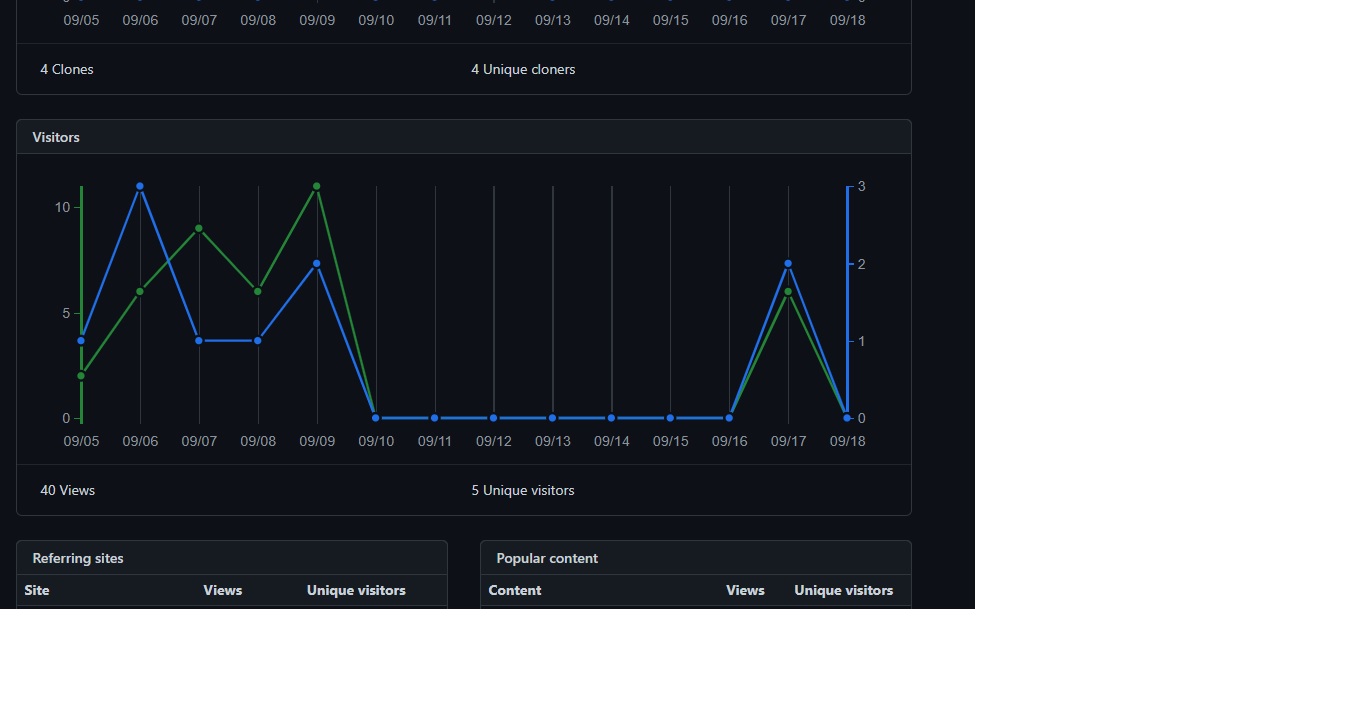1370x716 pixels.
Task: Sort referring sites by the Views column
Action: pos(222,590)
